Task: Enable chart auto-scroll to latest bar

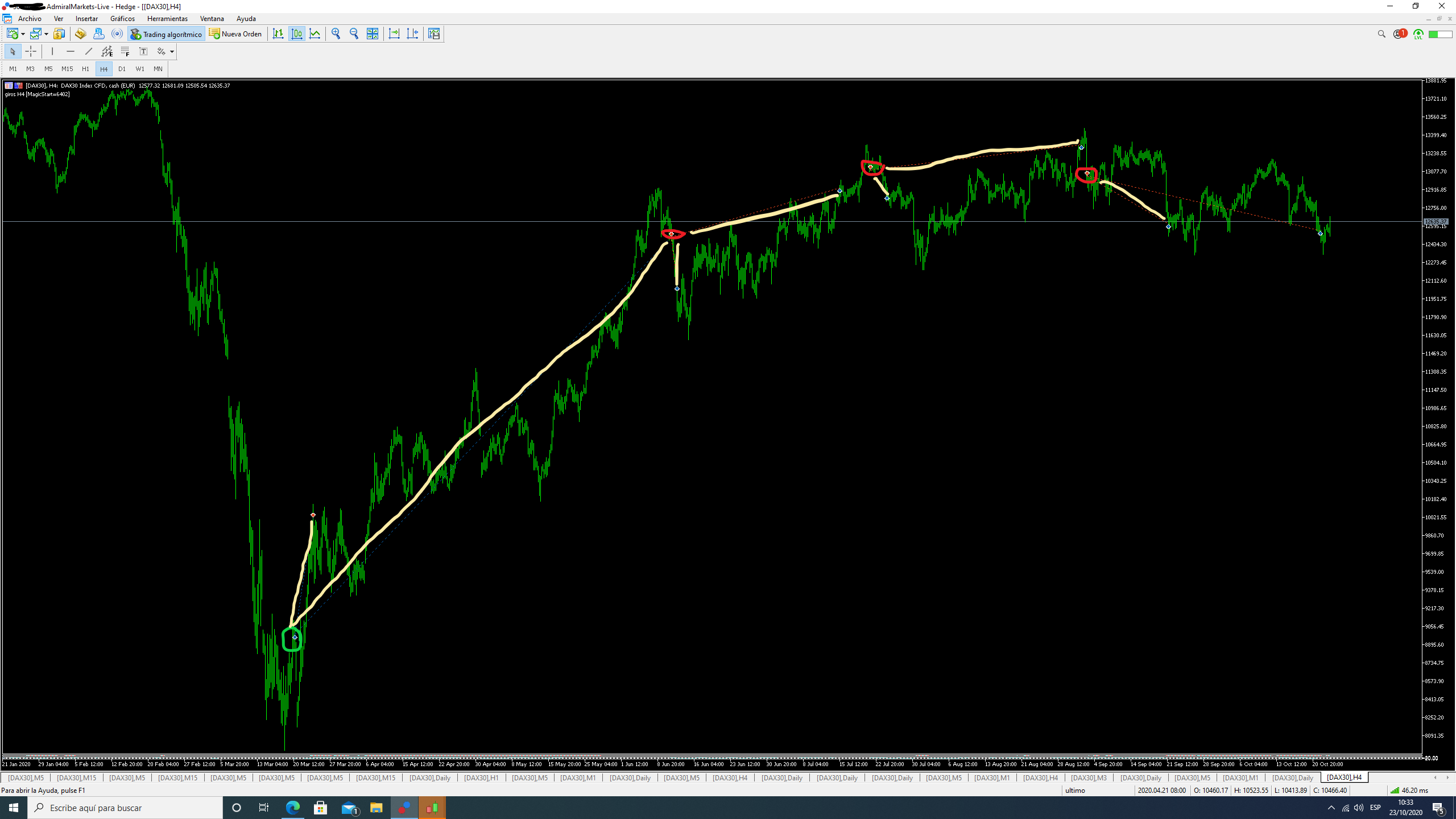Action: click(x=394, y=34)
